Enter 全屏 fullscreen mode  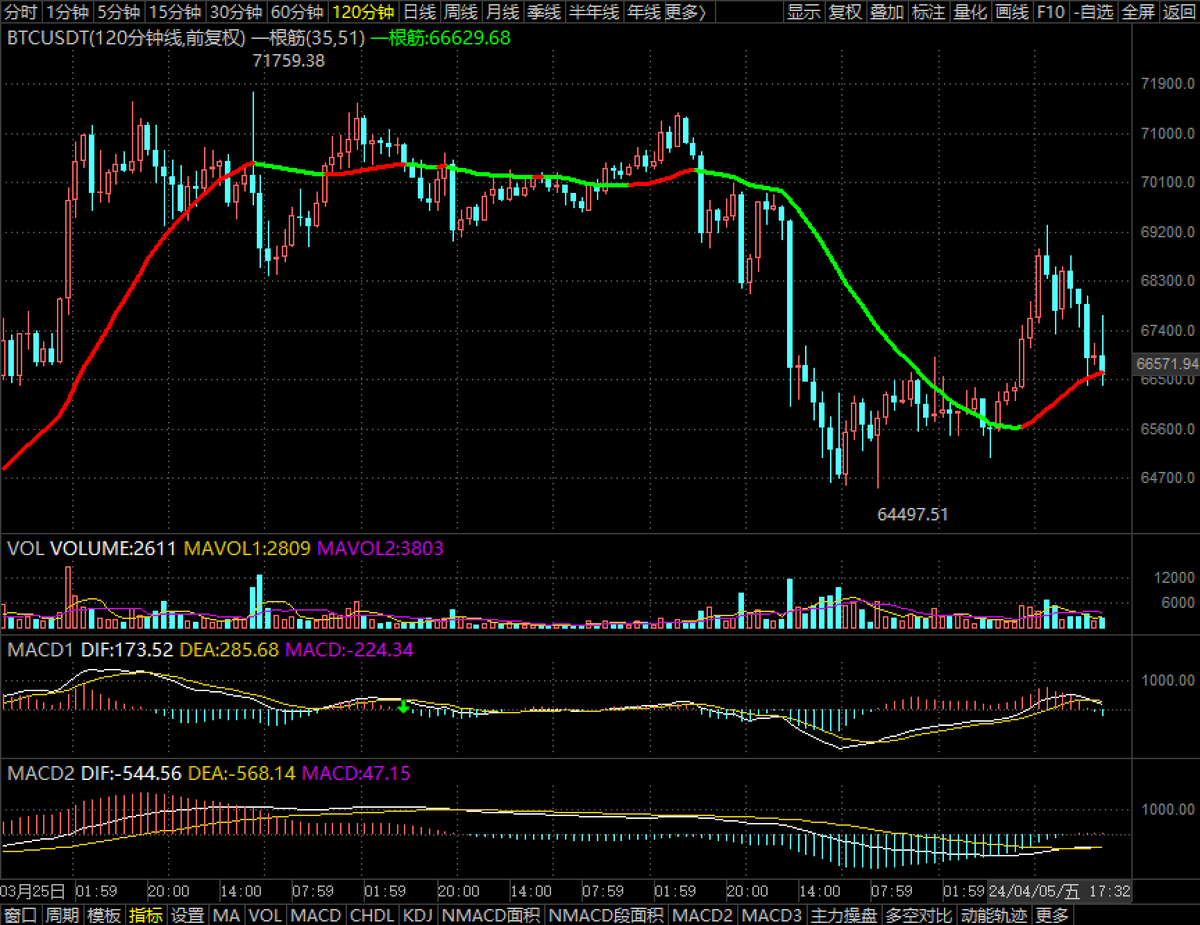point(1138,12)
